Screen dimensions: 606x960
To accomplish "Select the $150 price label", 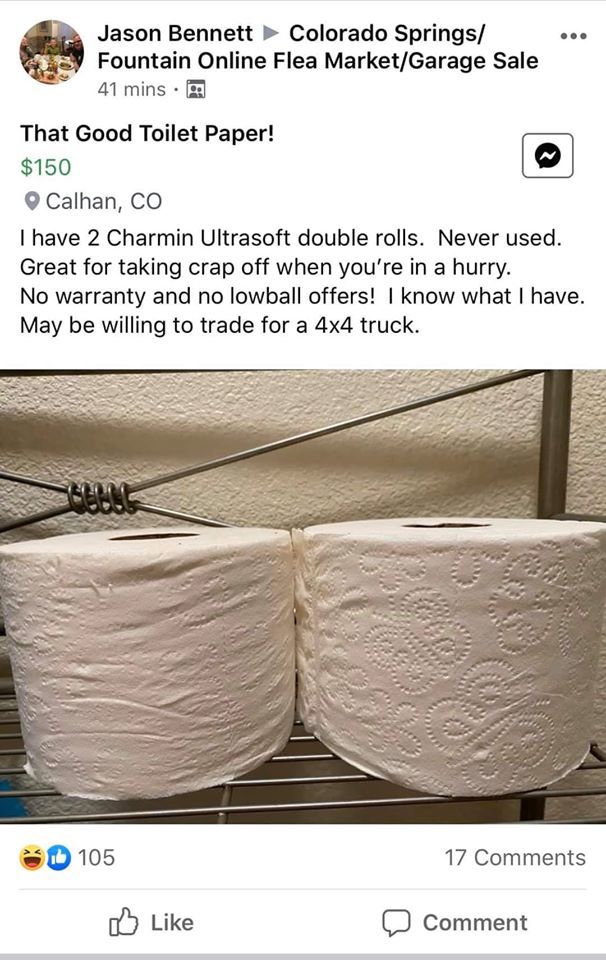I will click(46, 167).
